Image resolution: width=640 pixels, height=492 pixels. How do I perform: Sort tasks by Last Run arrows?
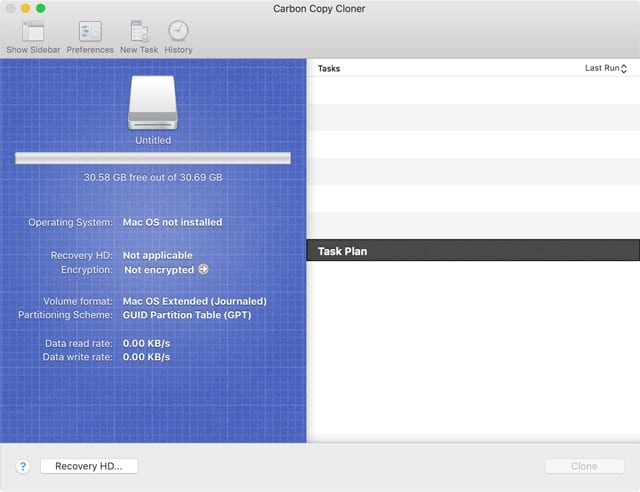pos(624,69)
